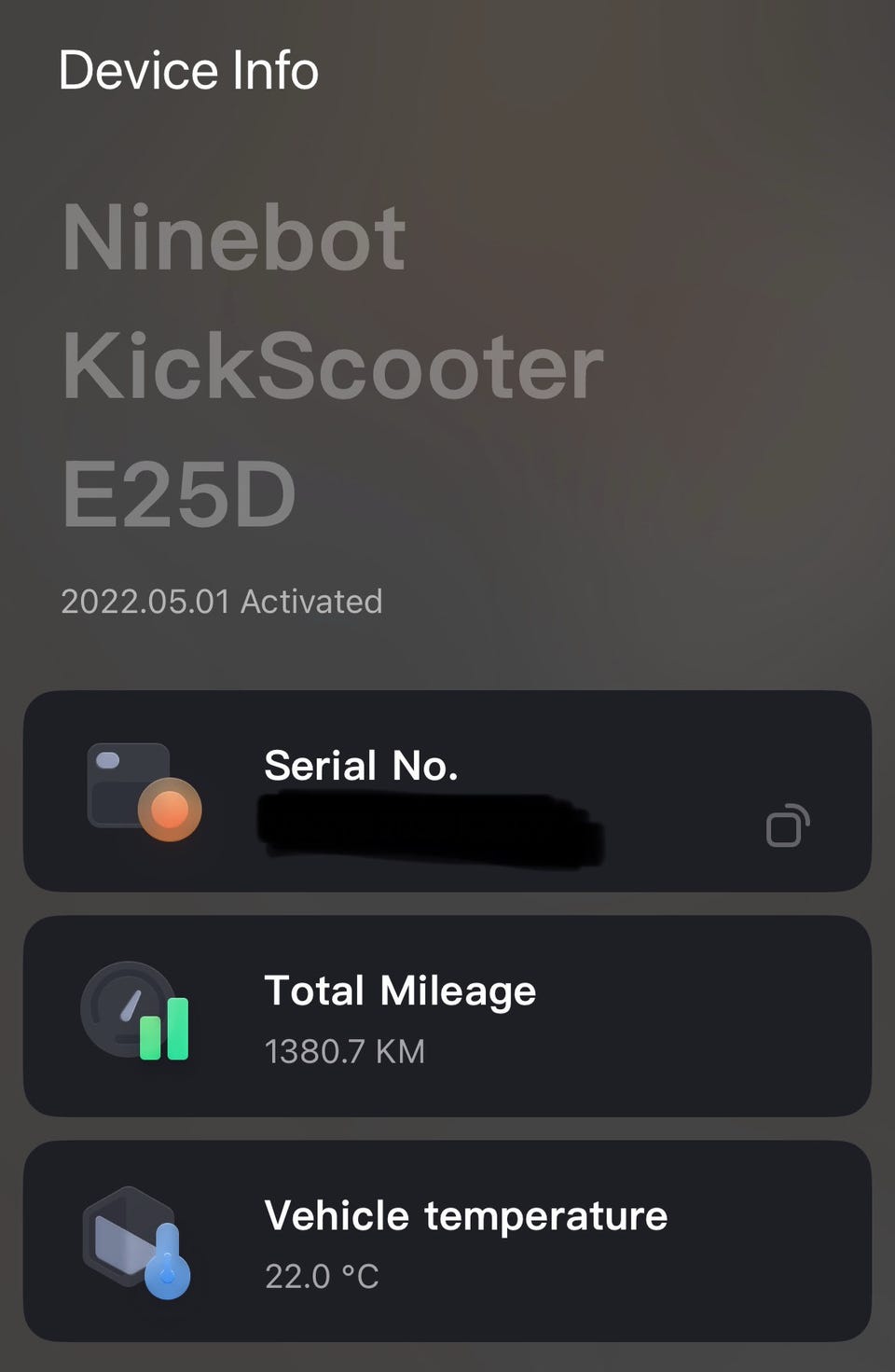
Task: Tap the word KickScooter in the model name
Action: click(333, 367)
